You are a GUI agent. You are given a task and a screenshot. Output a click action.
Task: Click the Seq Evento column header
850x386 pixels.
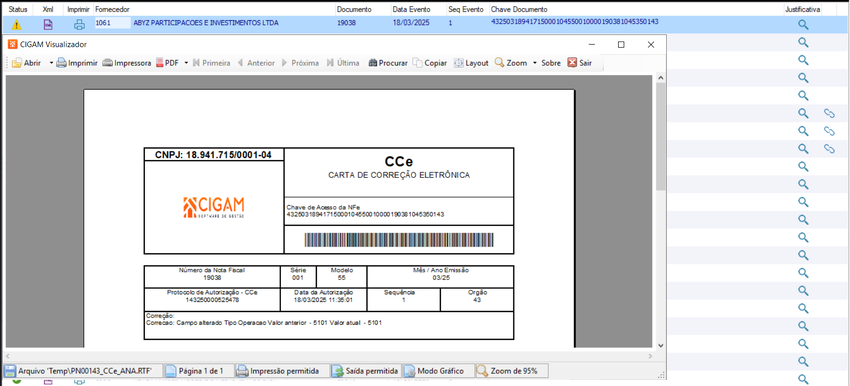[467, 9]
